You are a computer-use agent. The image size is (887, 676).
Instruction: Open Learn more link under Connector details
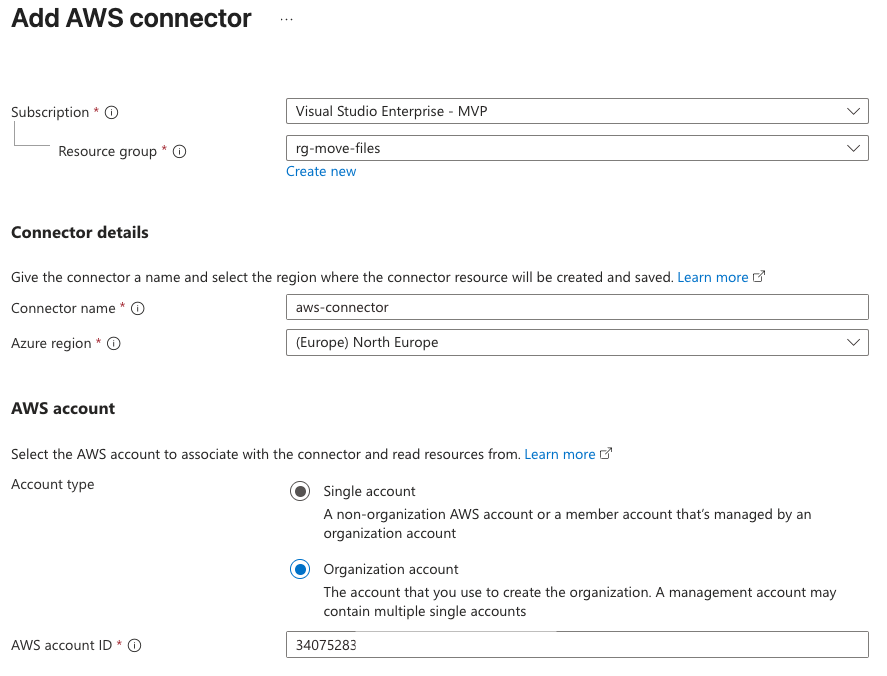coord(712,277)
